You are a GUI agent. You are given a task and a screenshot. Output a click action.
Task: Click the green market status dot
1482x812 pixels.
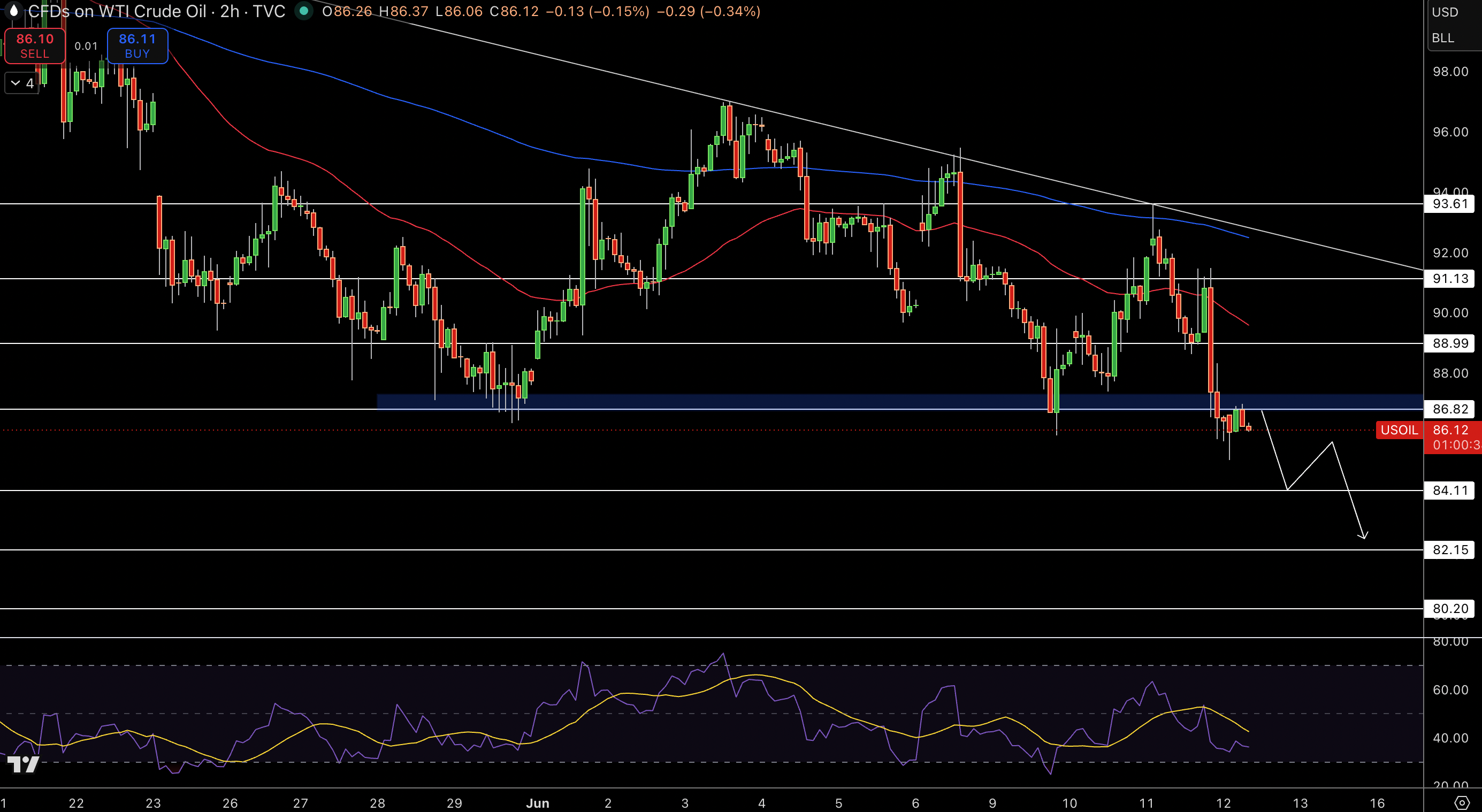(304, 11)
